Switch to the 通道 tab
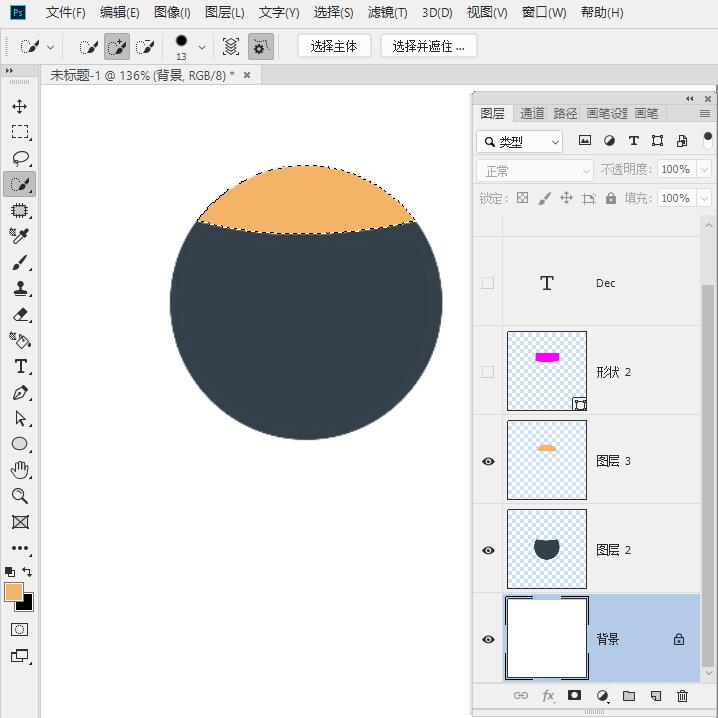This screenshot has width=718, height=718. [532, 113]
